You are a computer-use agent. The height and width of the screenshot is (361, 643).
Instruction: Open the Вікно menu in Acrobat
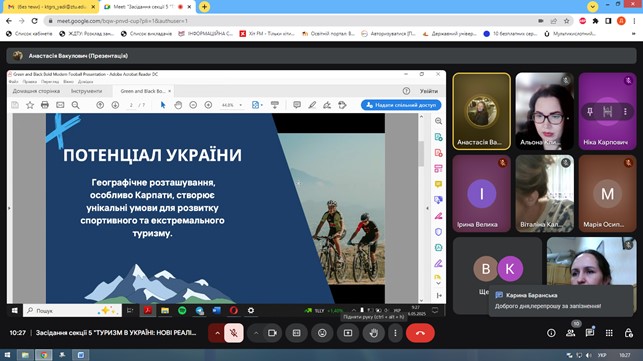68,82
